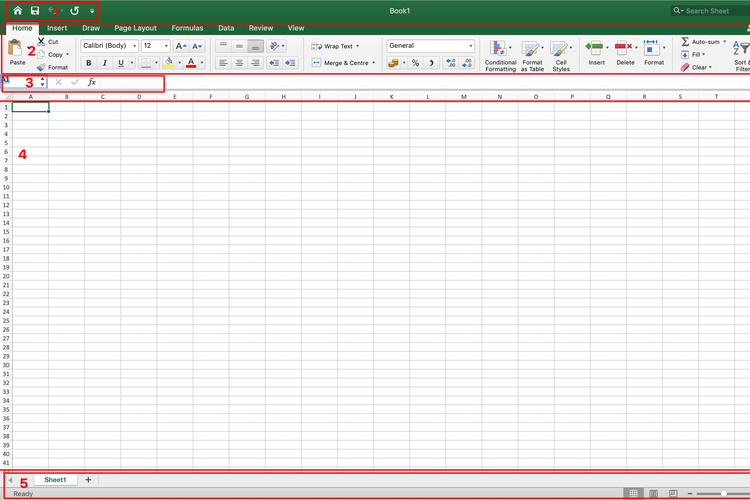Toggle Underline formatting

pos(121,63)
